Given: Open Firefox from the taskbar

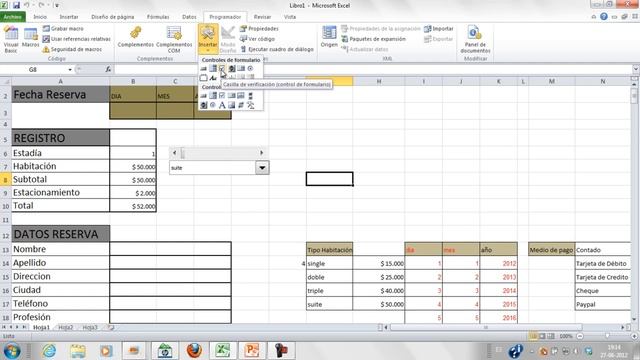Looking at the screenshot, I should [194, 351].
